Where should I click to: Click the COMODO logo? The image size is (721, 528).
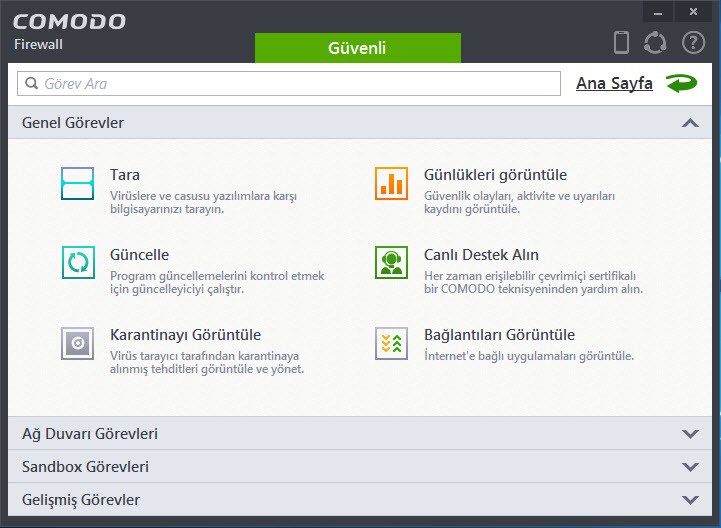[x=69, y=22]
